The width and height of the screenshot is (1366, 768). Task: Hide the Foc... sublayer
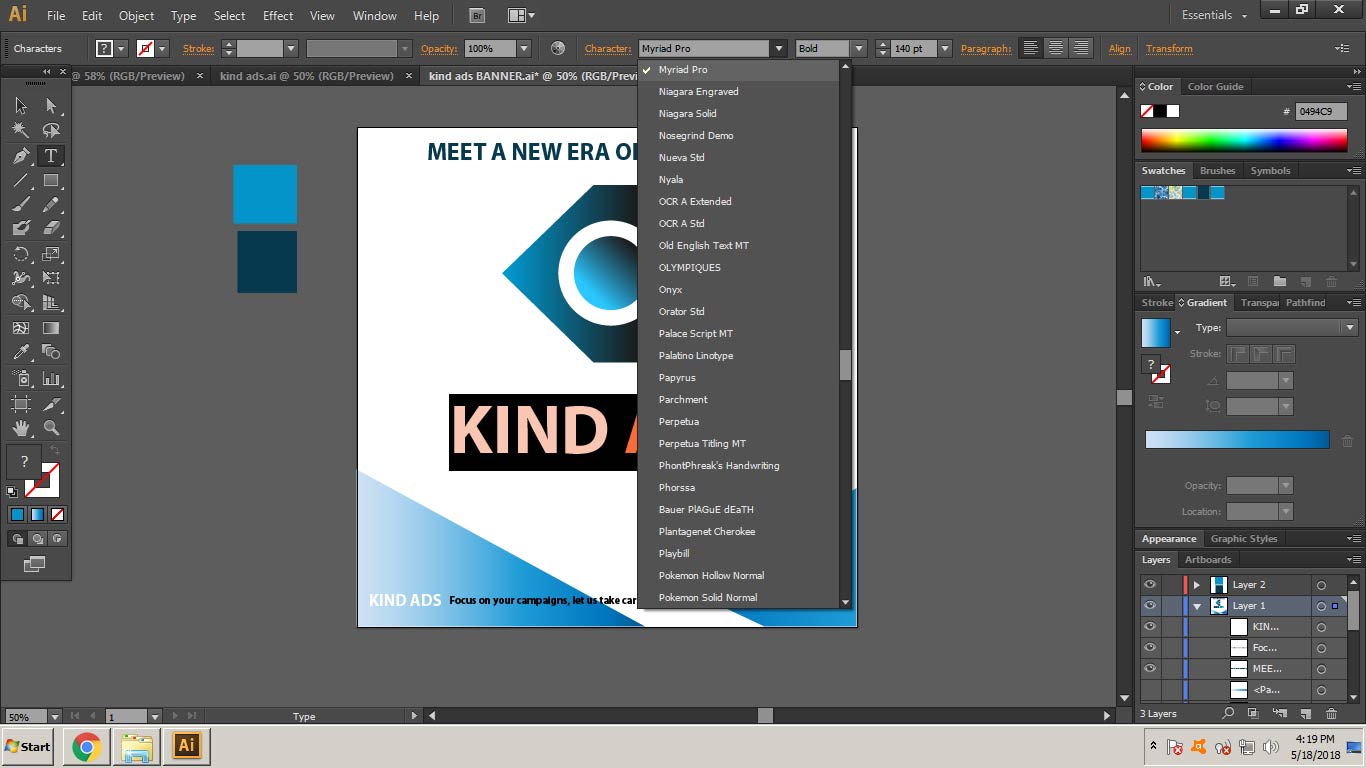point(1150,647)
